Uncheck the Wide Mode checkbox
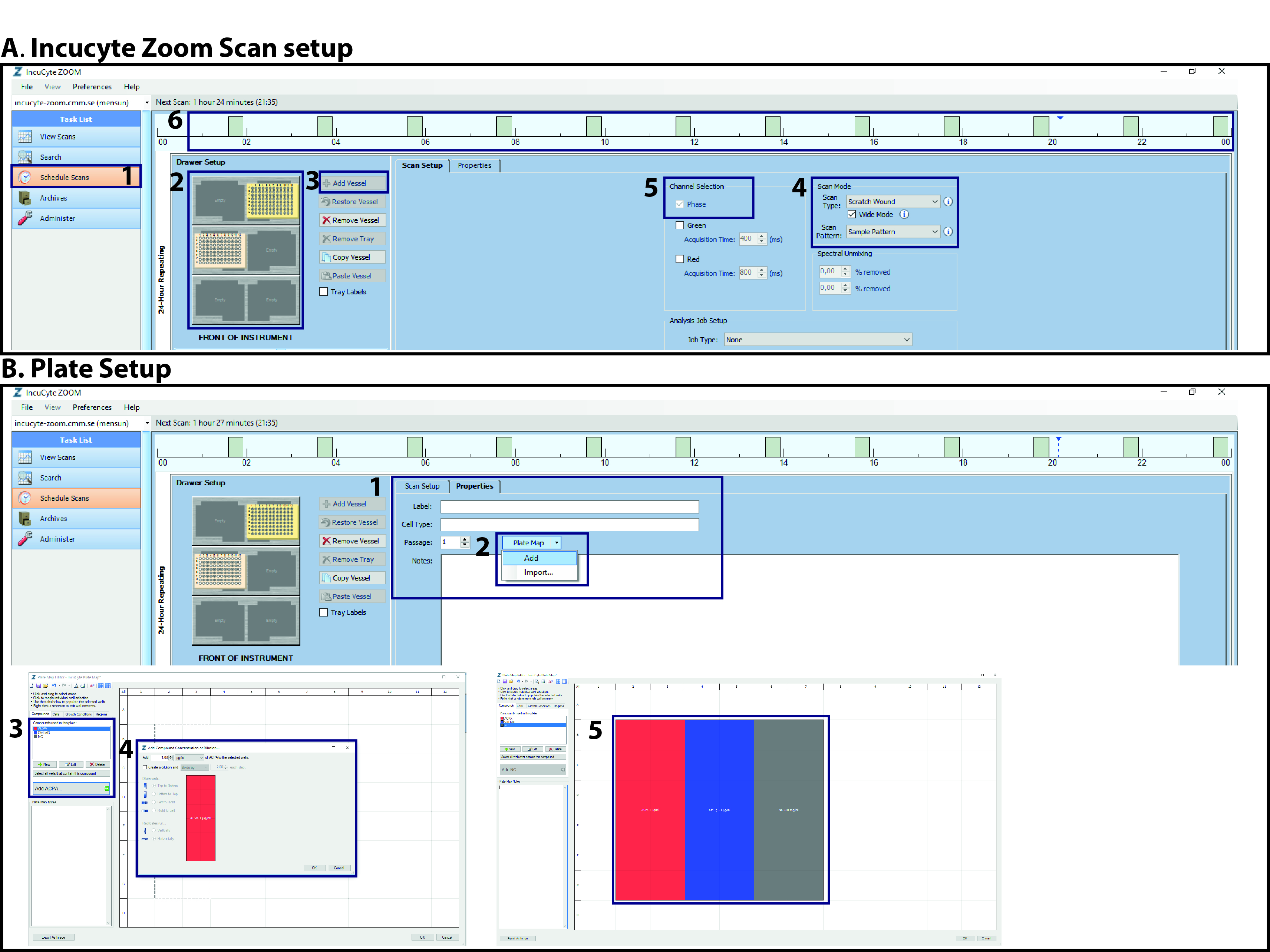 852,215
